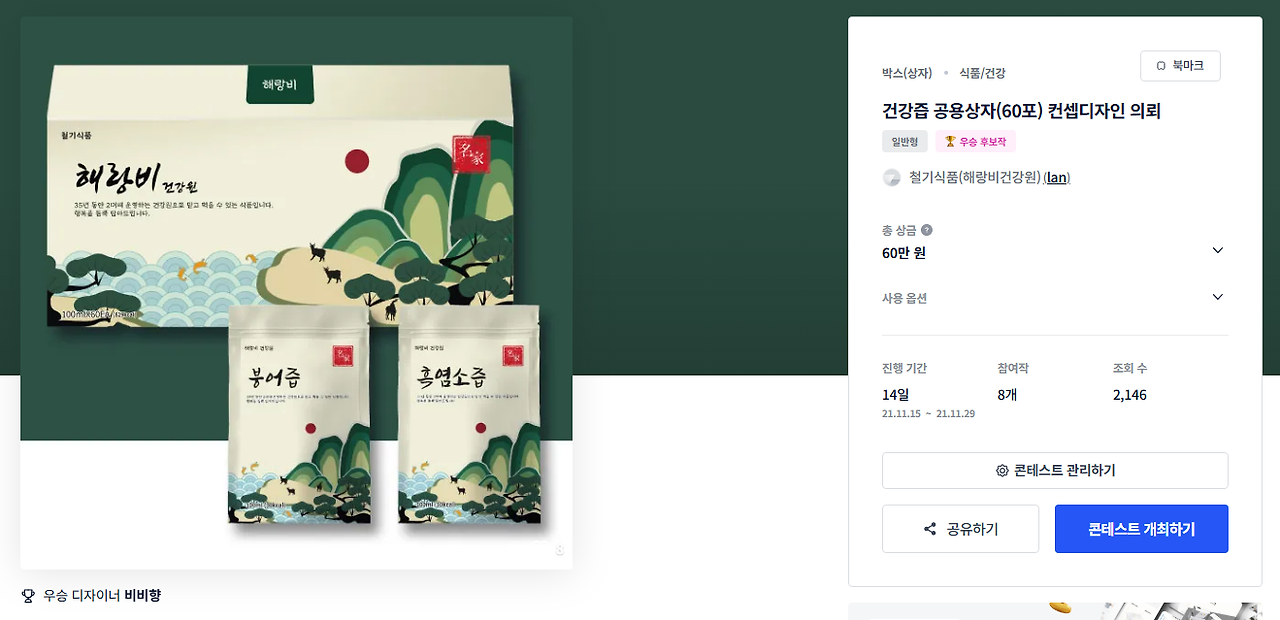Click the share icon in 공유하기 button
This screenshot has height=620, width=1280.
(930, 529)
